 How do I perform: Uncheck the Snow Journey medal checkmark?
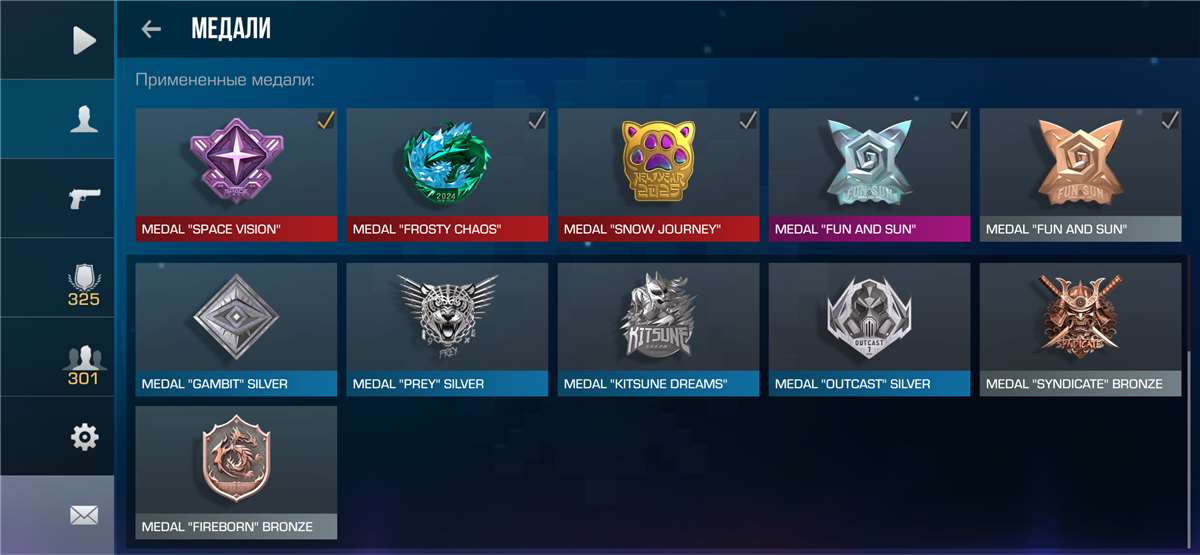(747, 121)
